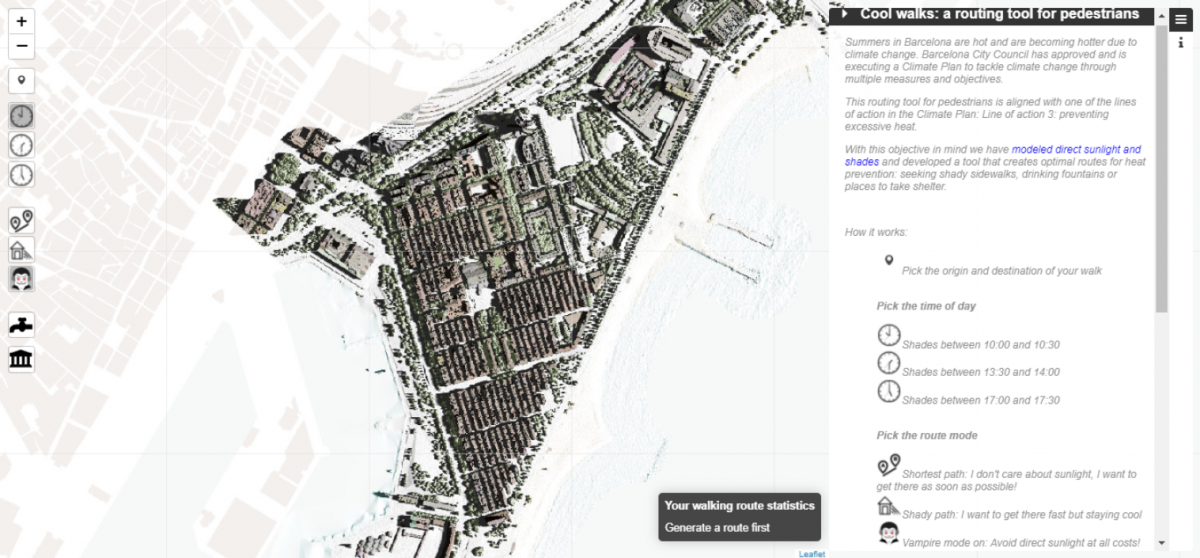The height and width of the screenshot is (558, 1200).
Task: Show shelter places with museum icon
Action: 21,359
